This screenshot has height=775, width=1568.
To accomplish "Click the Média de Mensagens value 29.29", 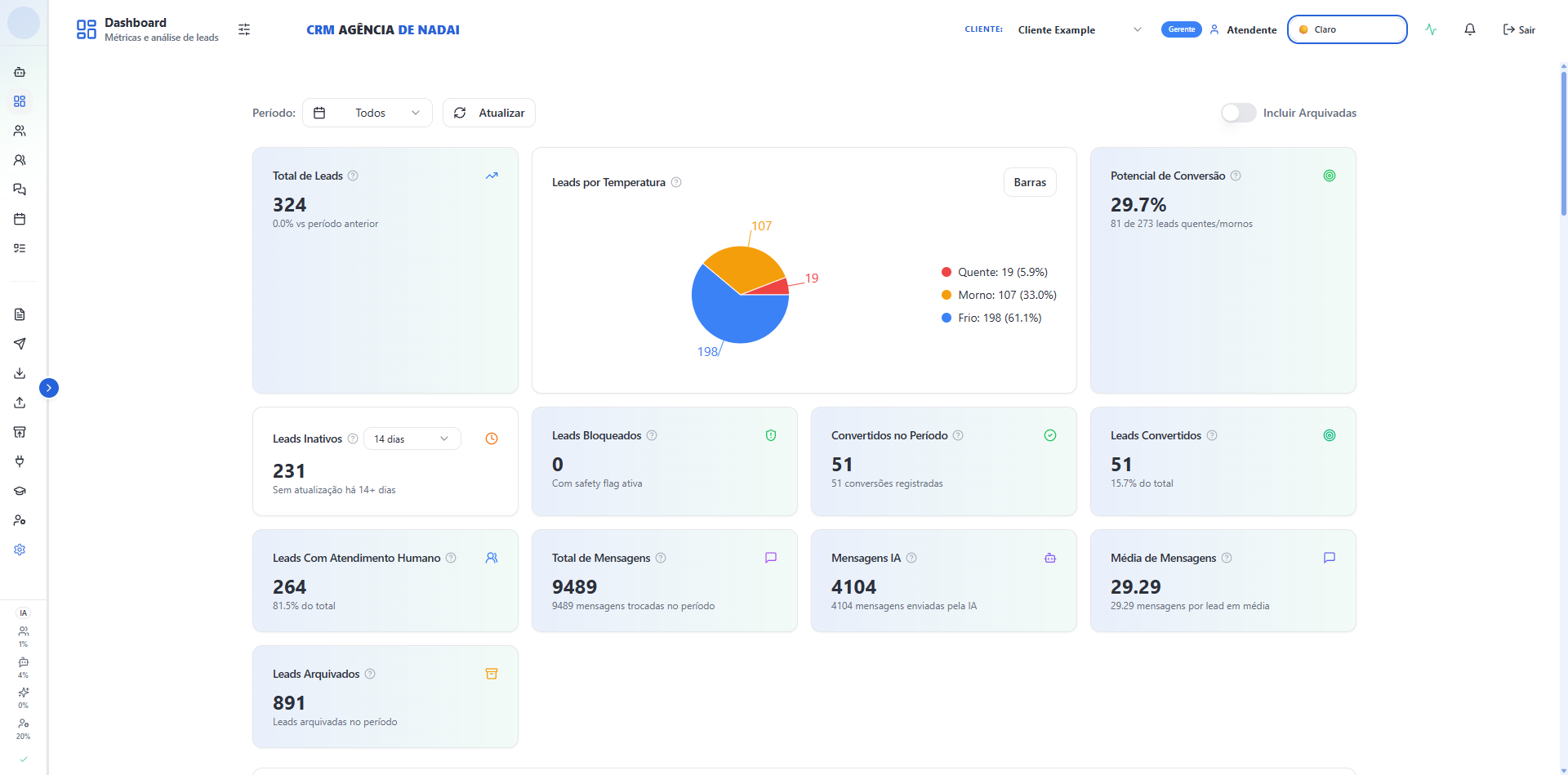I will click(1135, 587).
